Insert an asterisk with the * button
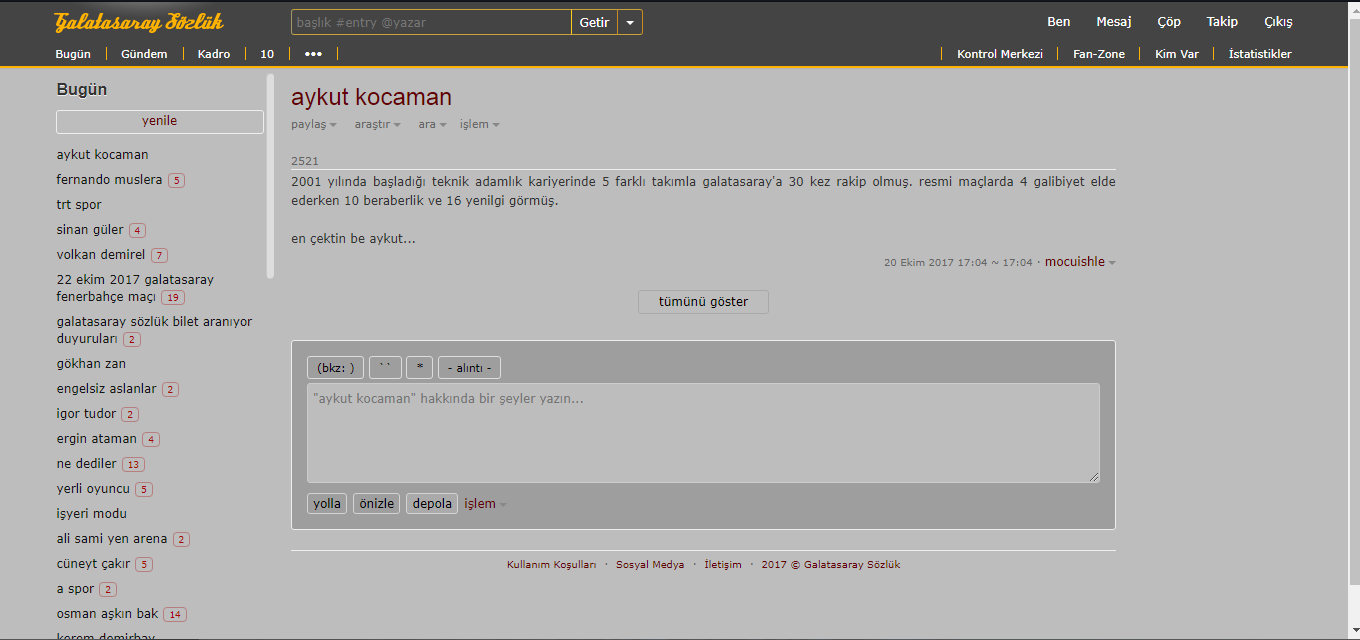1360x640 pixels. pyautogui.click(x=420, y=368)
